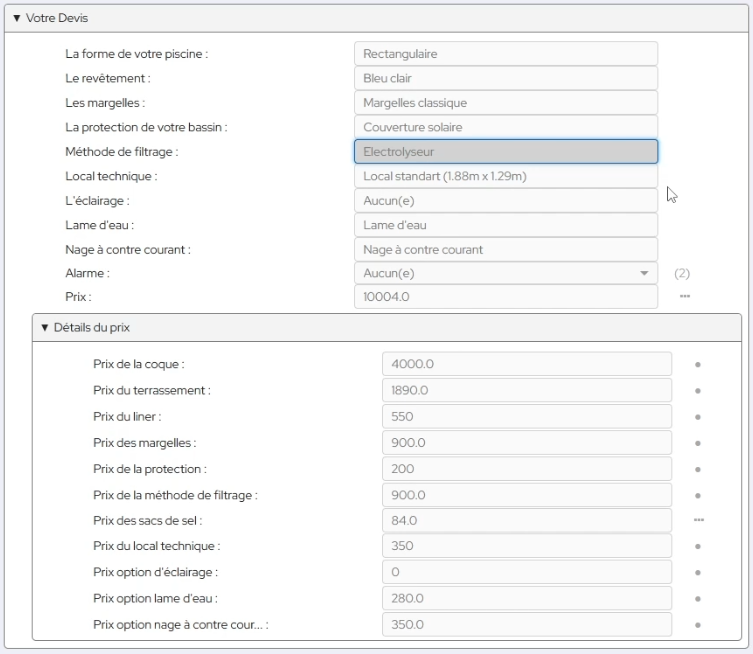Click the Nage à contre courant value field
This screenshot has height=654, width=753.
click(x=506, y=250)
